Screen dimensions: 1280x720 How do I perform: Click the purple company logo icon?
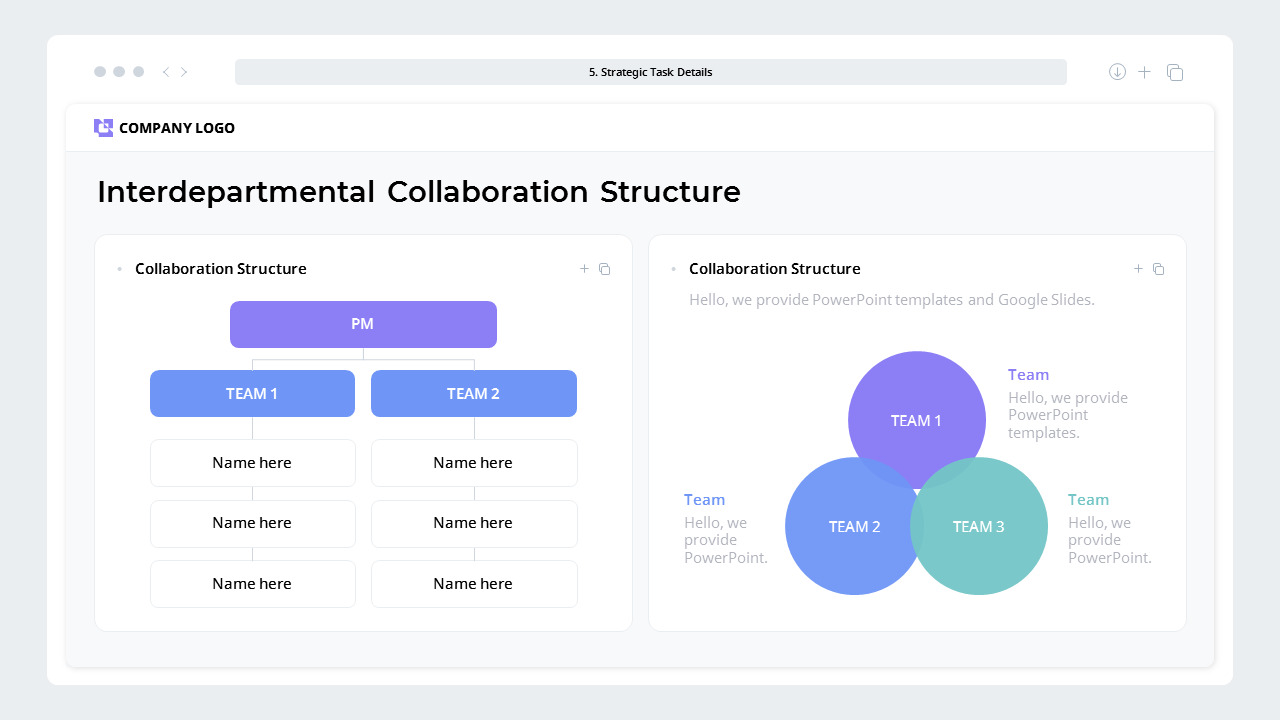click(x=103, y=128)
